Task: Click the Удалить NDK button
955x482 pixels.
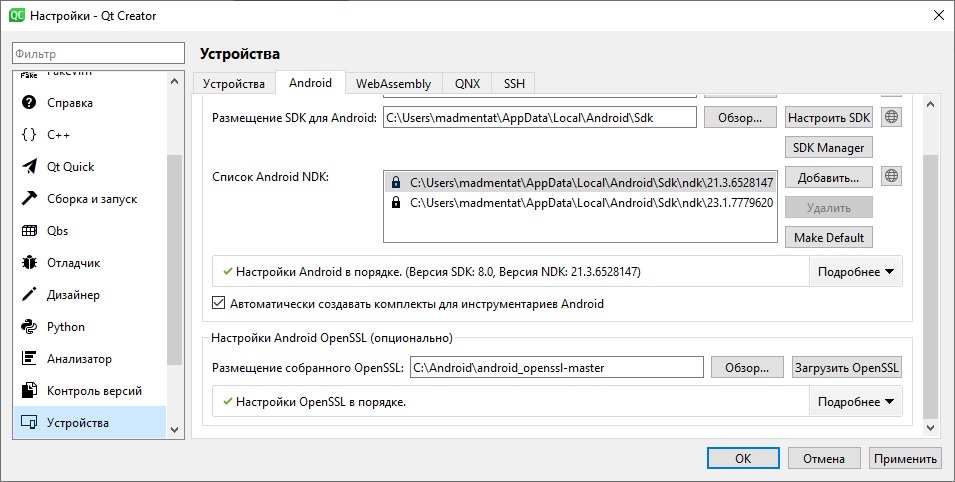Action: pyautogui.click(x=829, y=207)
